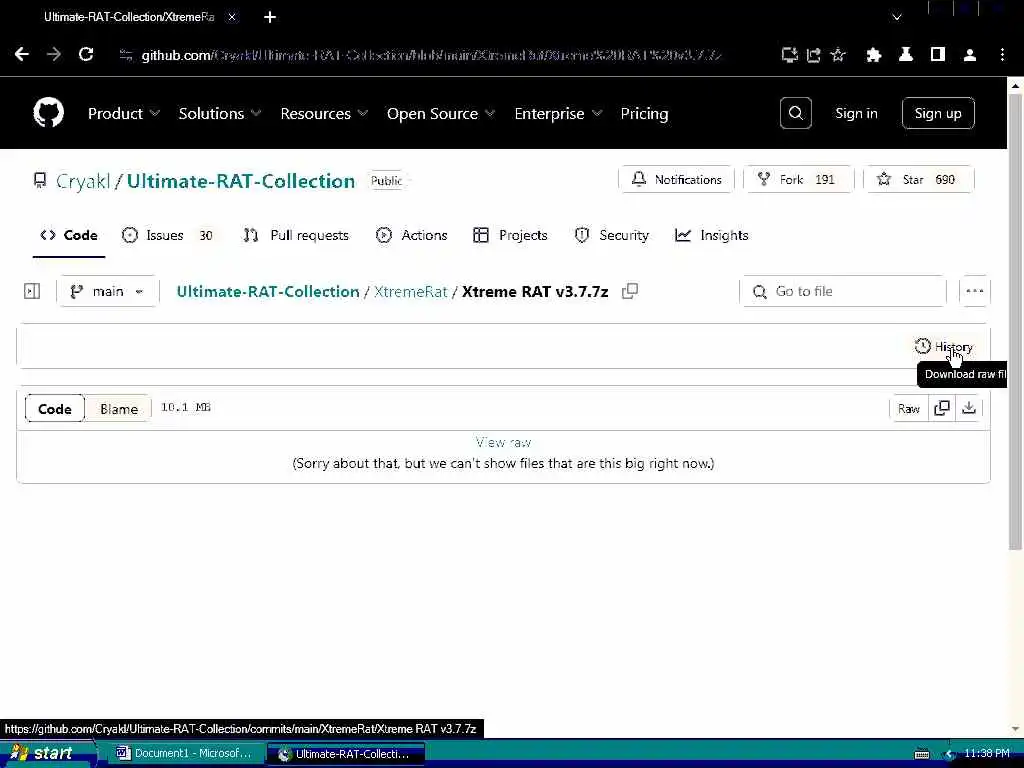Open the browser profile icon
The width and height of the screenshot is (1024, 768).
970,55
